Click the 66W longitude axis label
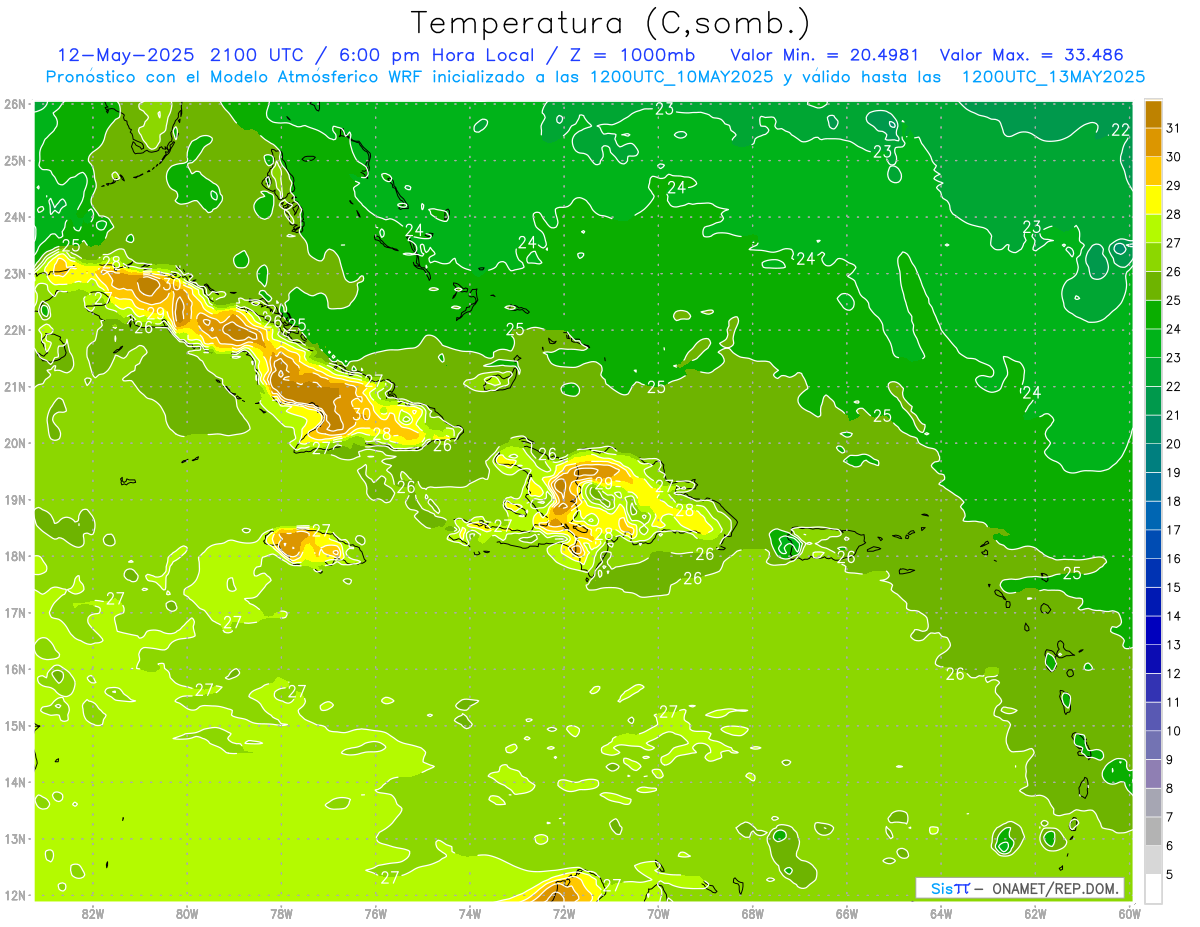1200x927 pixels. (x=847, y=913)
